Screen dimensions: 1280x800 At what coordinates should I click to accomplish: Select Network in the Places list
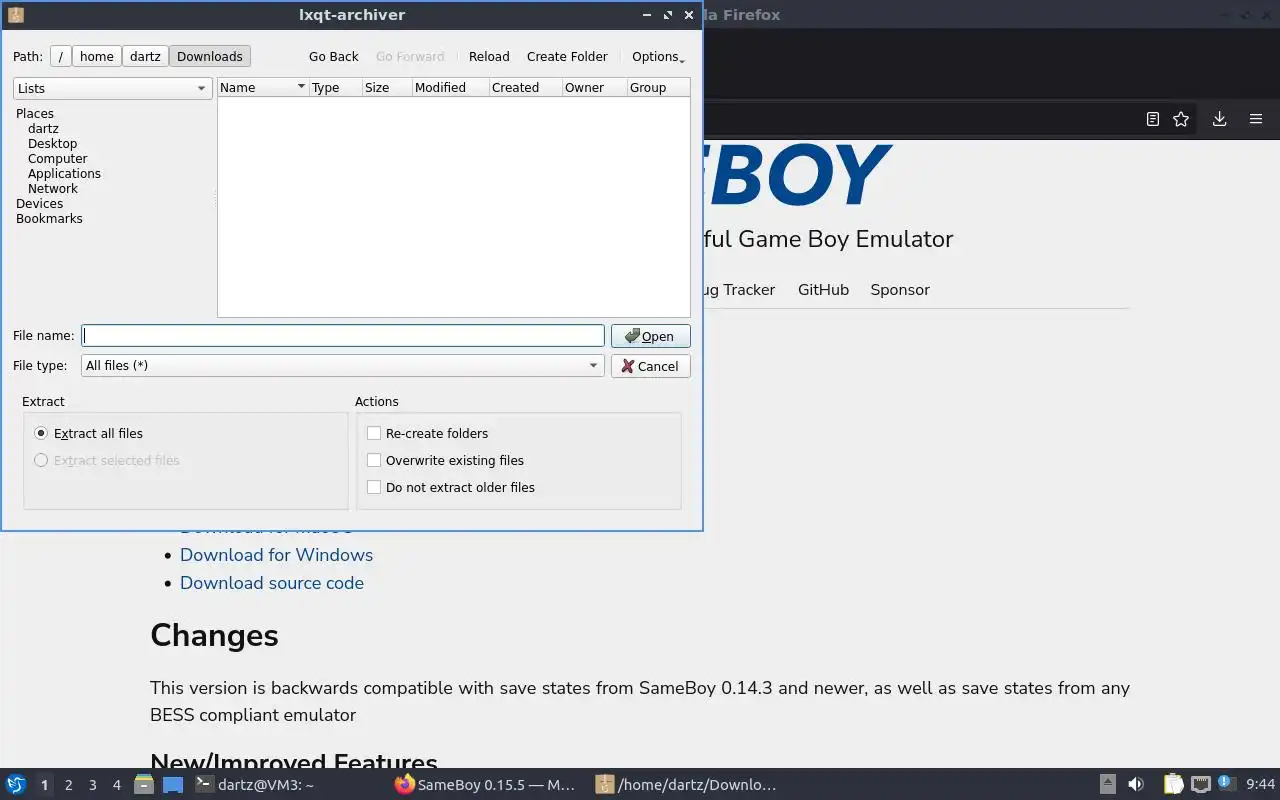(53, 189)
